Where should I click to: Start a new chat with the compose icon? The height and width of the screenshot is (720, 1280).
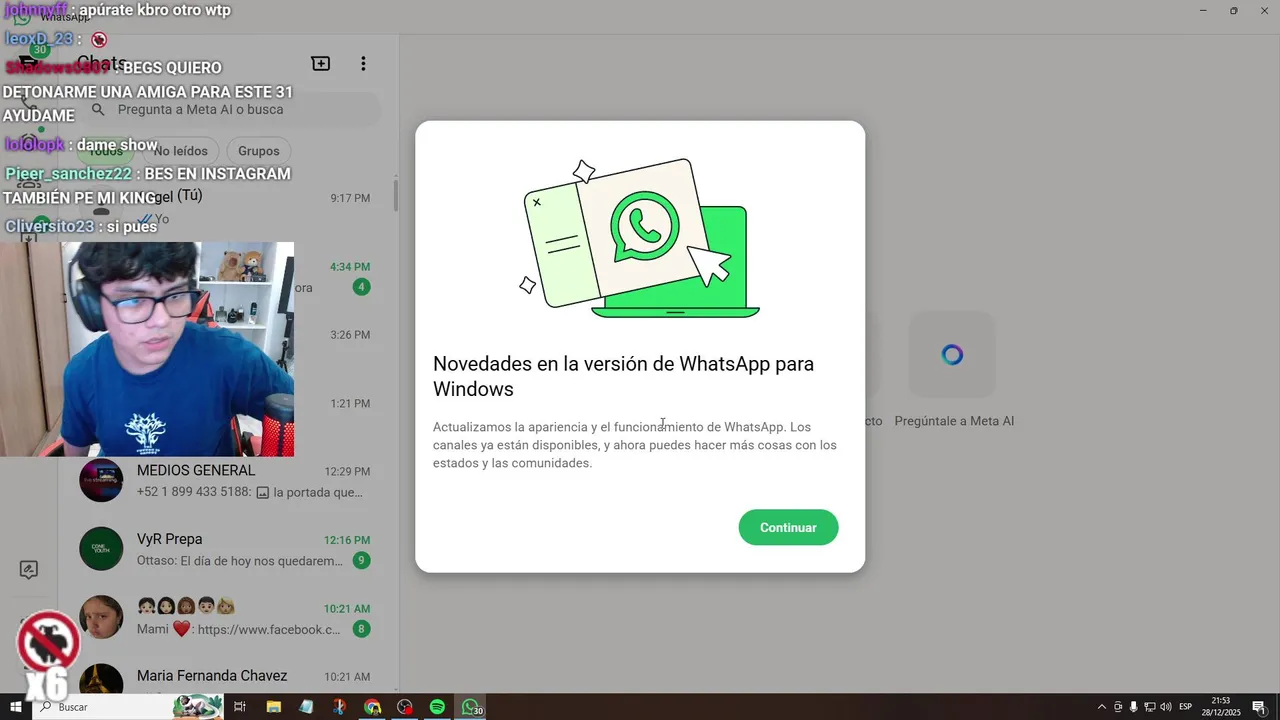tap(321, 63)
